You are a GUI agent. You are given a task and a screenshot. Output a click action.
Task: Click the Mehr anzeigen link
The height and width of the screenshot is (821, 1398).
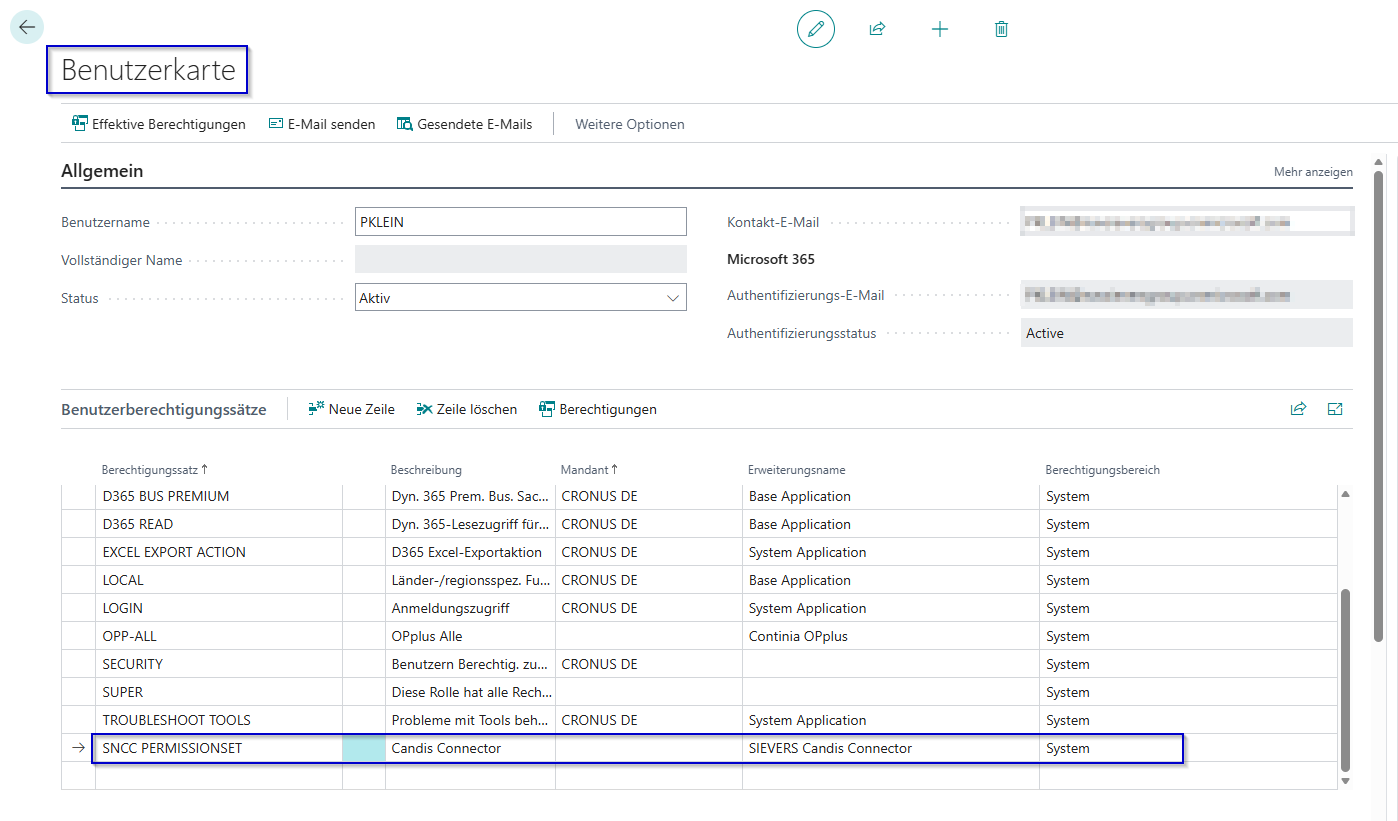pos(1312,172)
